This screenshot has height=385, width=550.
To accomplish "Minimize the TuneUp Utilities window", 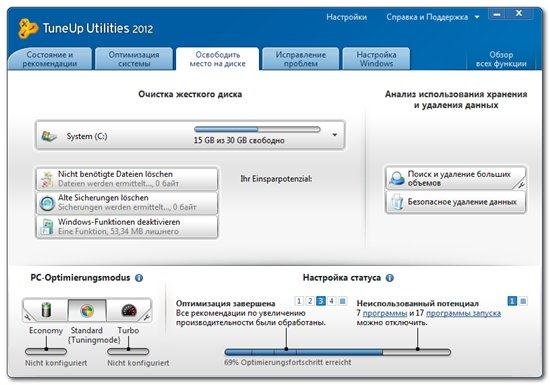I will click(497, 15).
